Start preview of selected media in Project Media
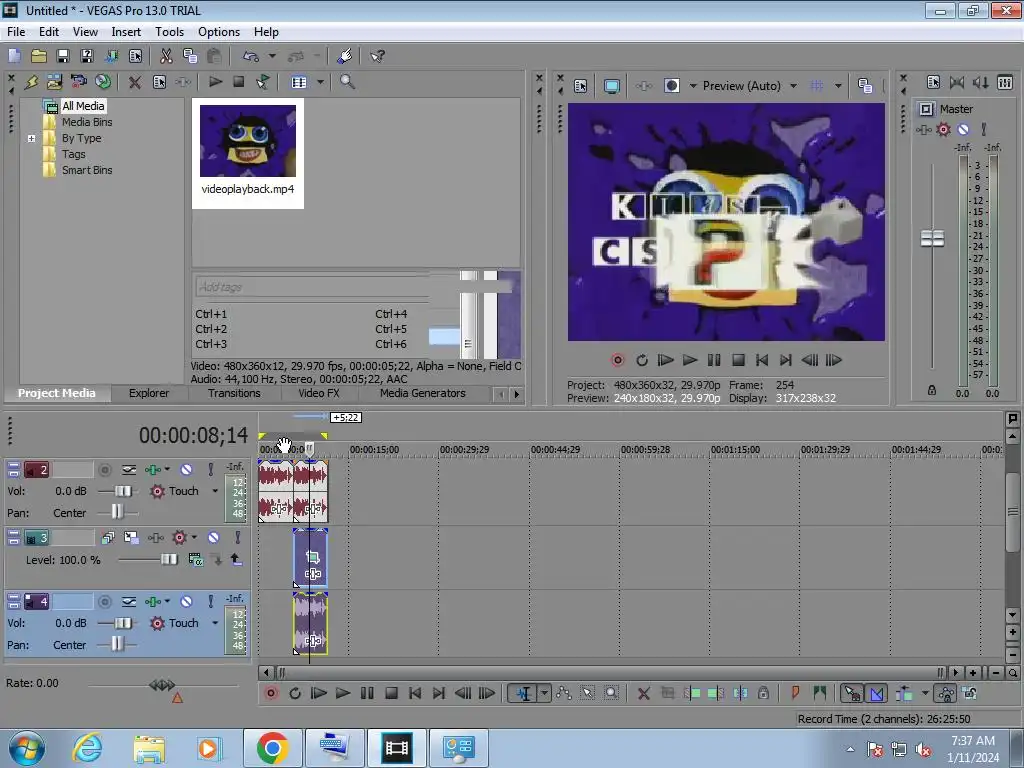The height and width of the screenshot is (768, 1024). [215, 82]
